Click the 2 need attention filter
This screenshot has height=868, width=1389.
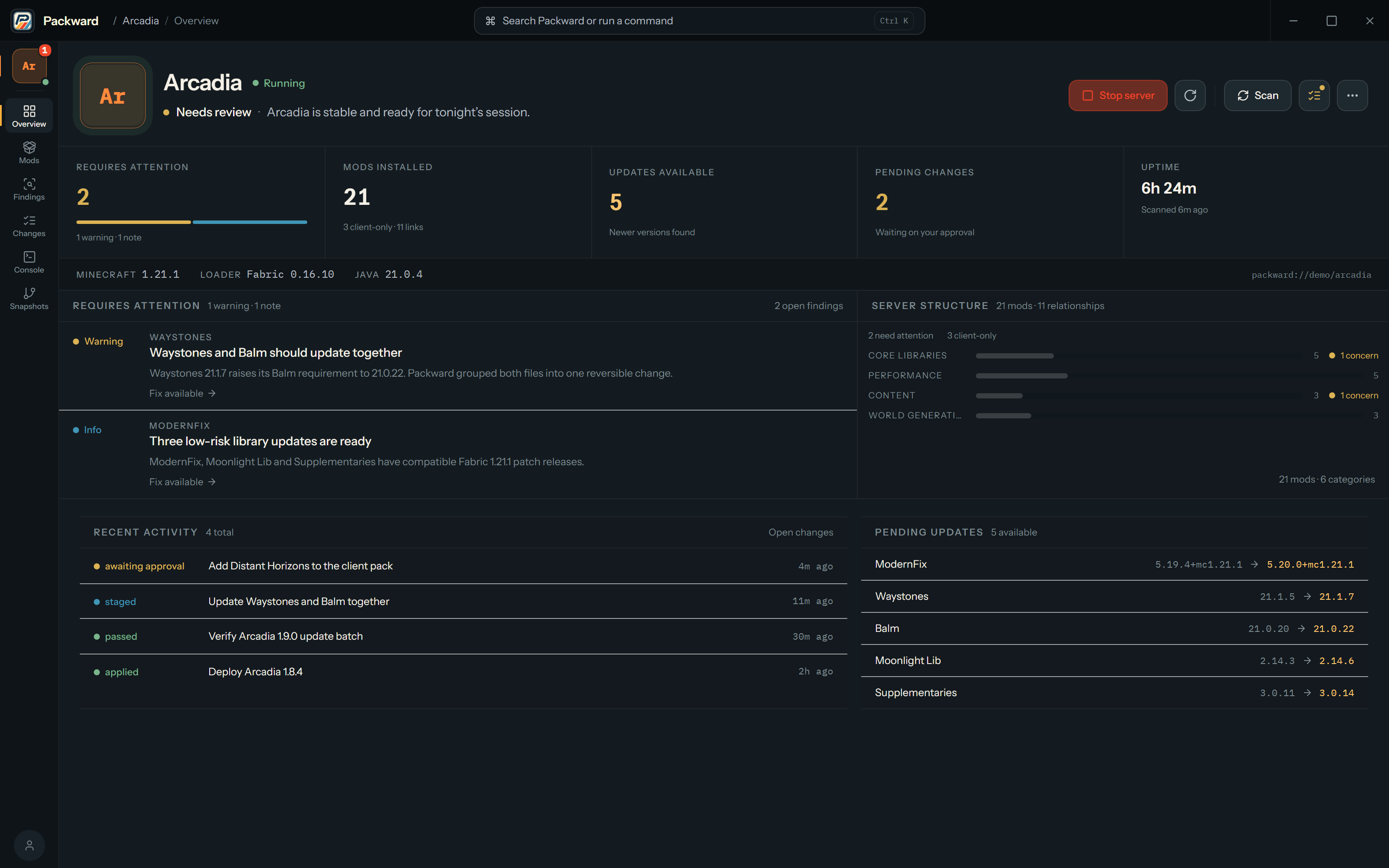pos(900,336)
